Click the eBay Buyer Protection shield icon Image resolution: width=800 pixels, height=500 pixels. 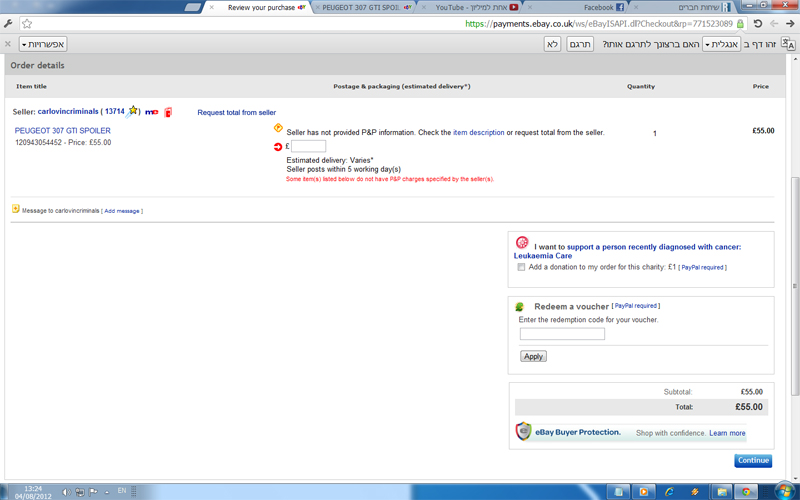point(522,432)
